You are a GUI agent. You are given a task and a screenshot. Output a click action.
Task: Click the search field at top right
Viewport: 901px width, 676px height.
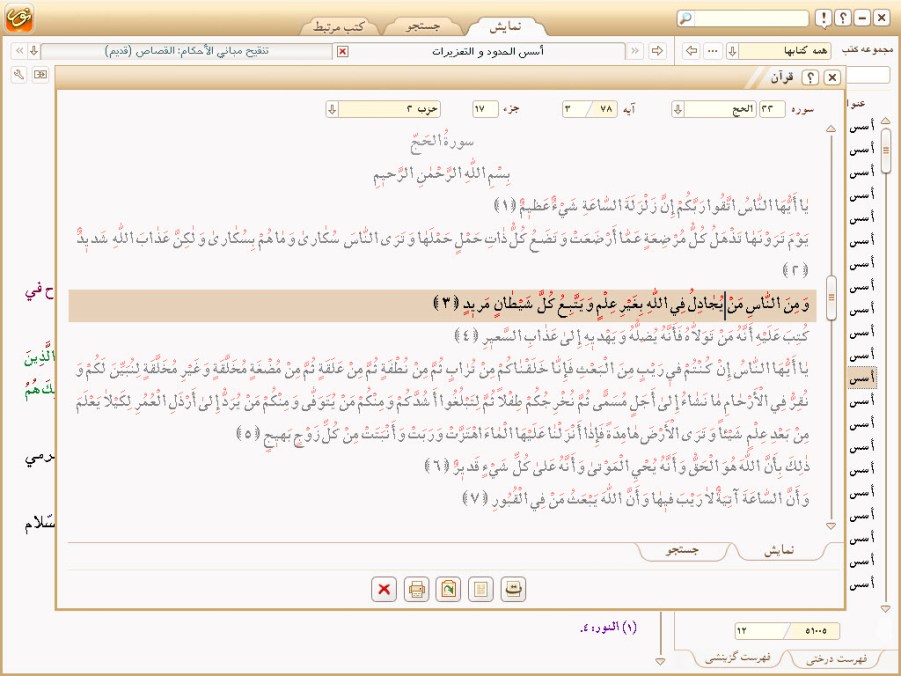(x=755, y=18)
